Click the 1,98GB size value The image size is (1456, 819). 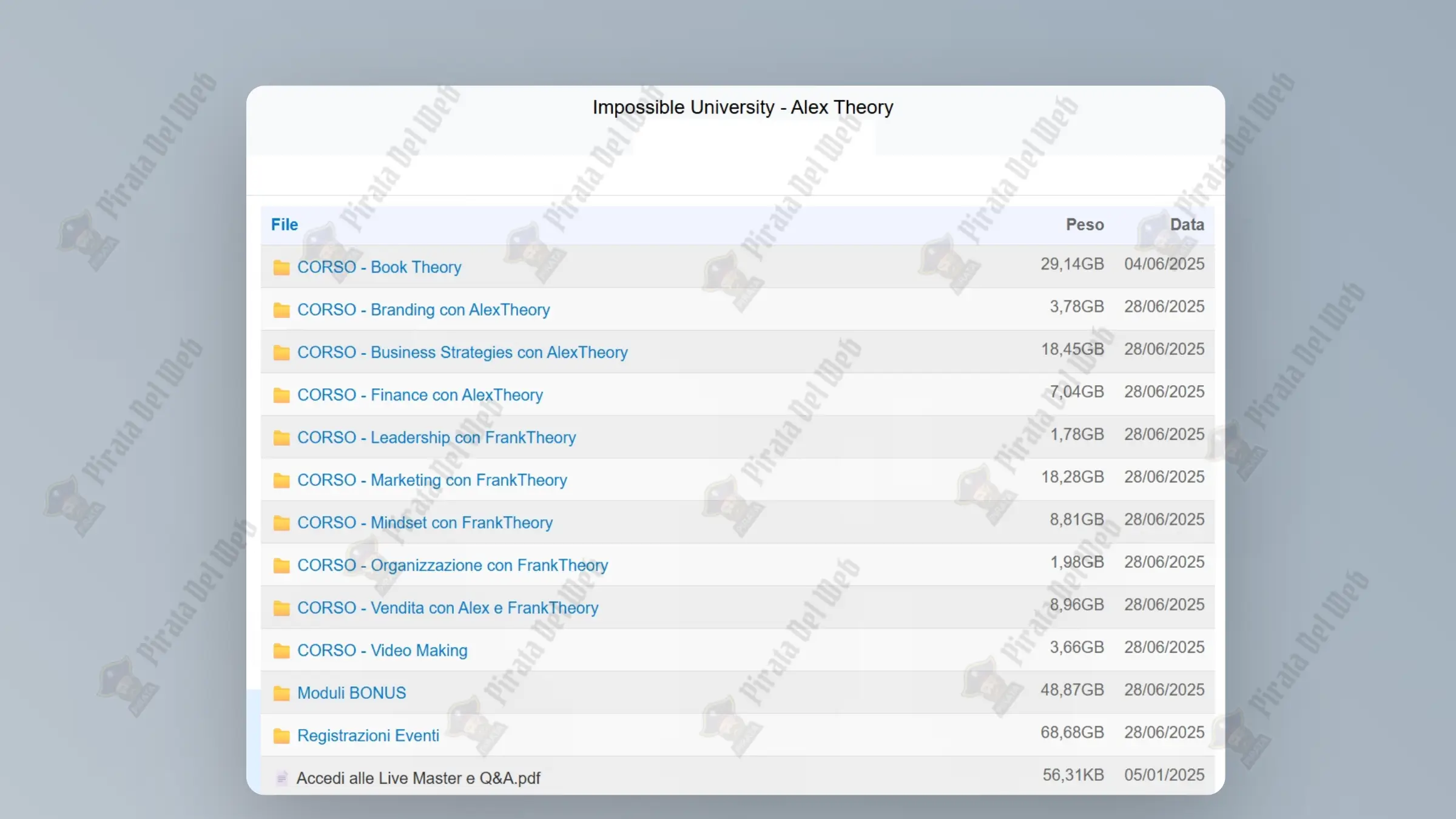1077,562
